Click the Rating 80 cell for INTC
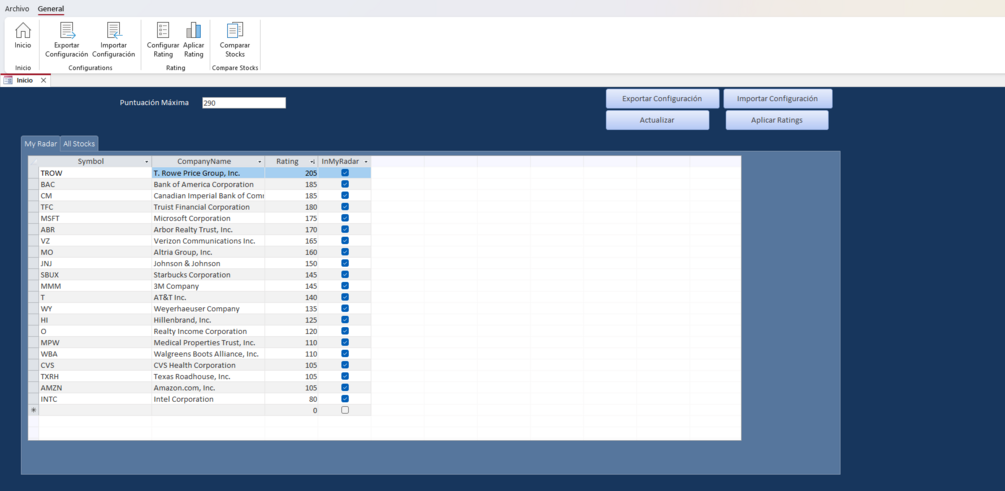This screenshot has height=491, width=1005. (292, 399)
